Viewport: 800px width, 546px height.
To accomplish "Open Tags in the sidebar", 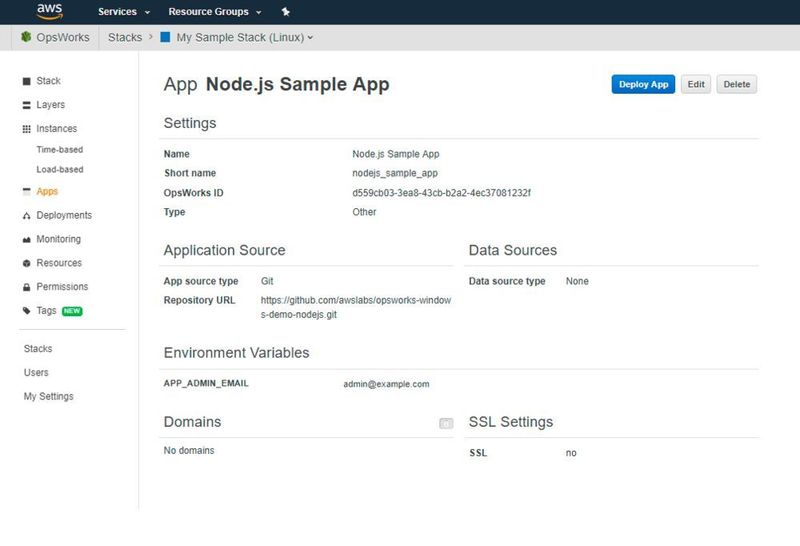I will [x=46, y=310].
